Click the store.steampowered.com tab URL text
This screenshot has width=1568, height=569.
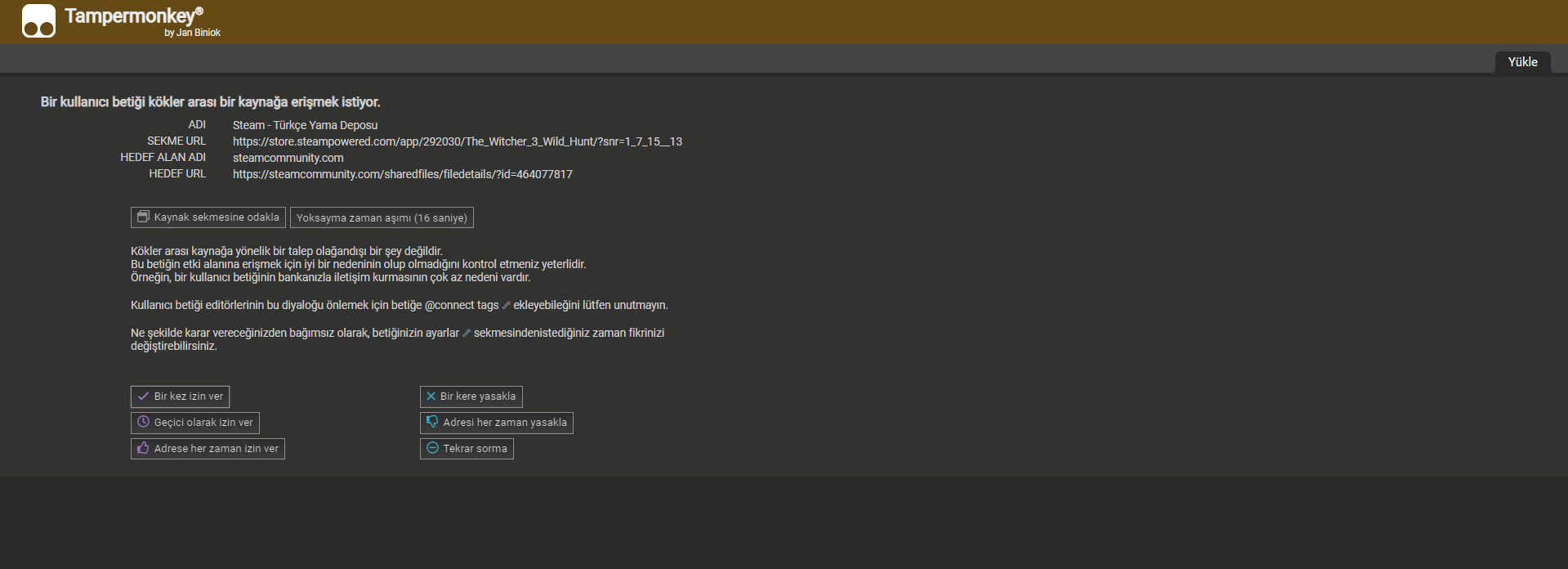coord(458,141)
